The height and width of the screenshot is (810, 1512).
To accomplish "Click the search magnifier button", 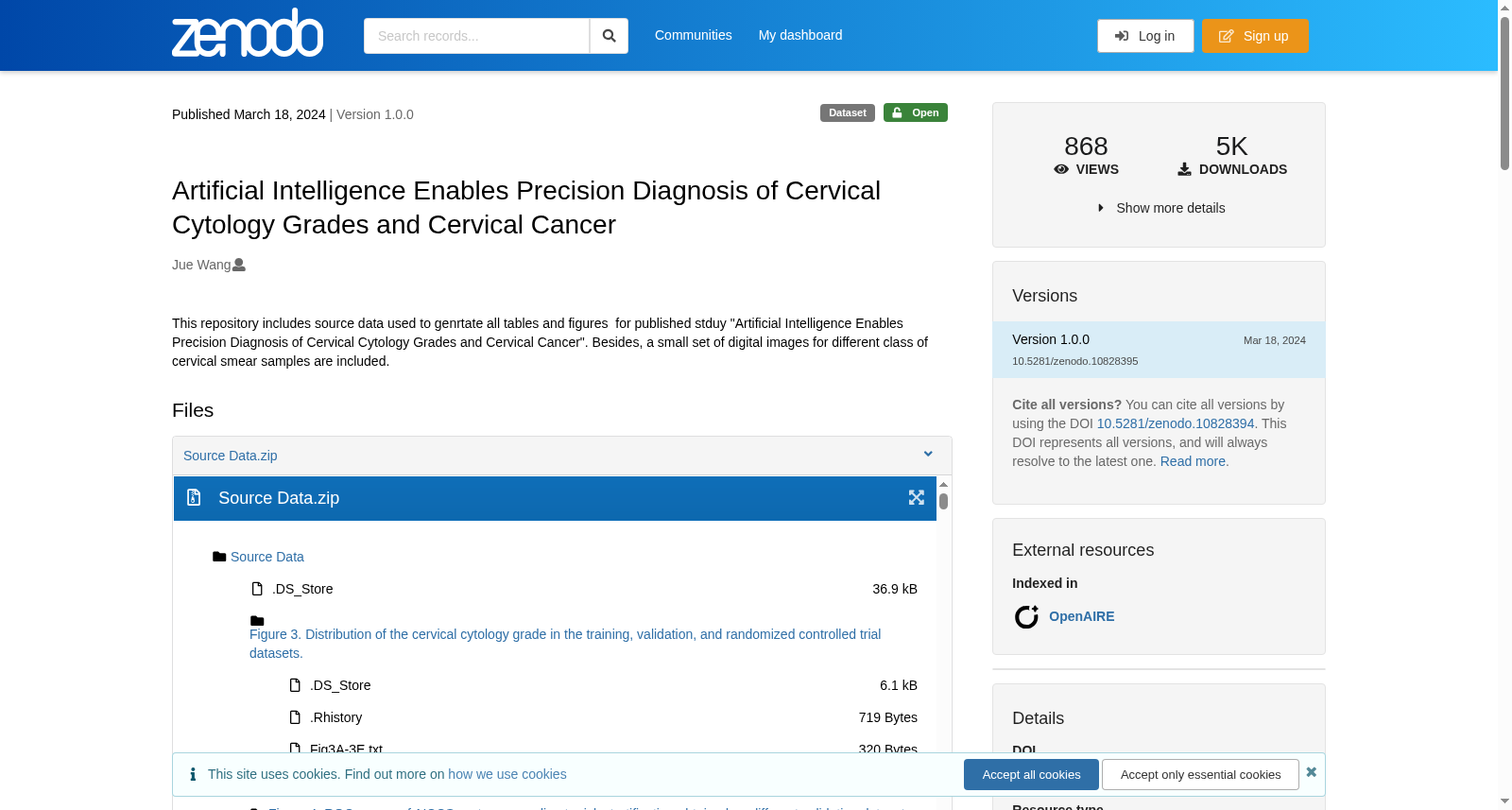I will tap(609, 36).
